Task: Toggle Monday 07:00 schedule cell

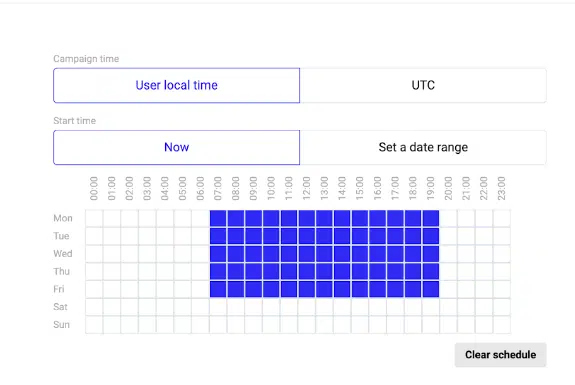Action: [218, 218]
